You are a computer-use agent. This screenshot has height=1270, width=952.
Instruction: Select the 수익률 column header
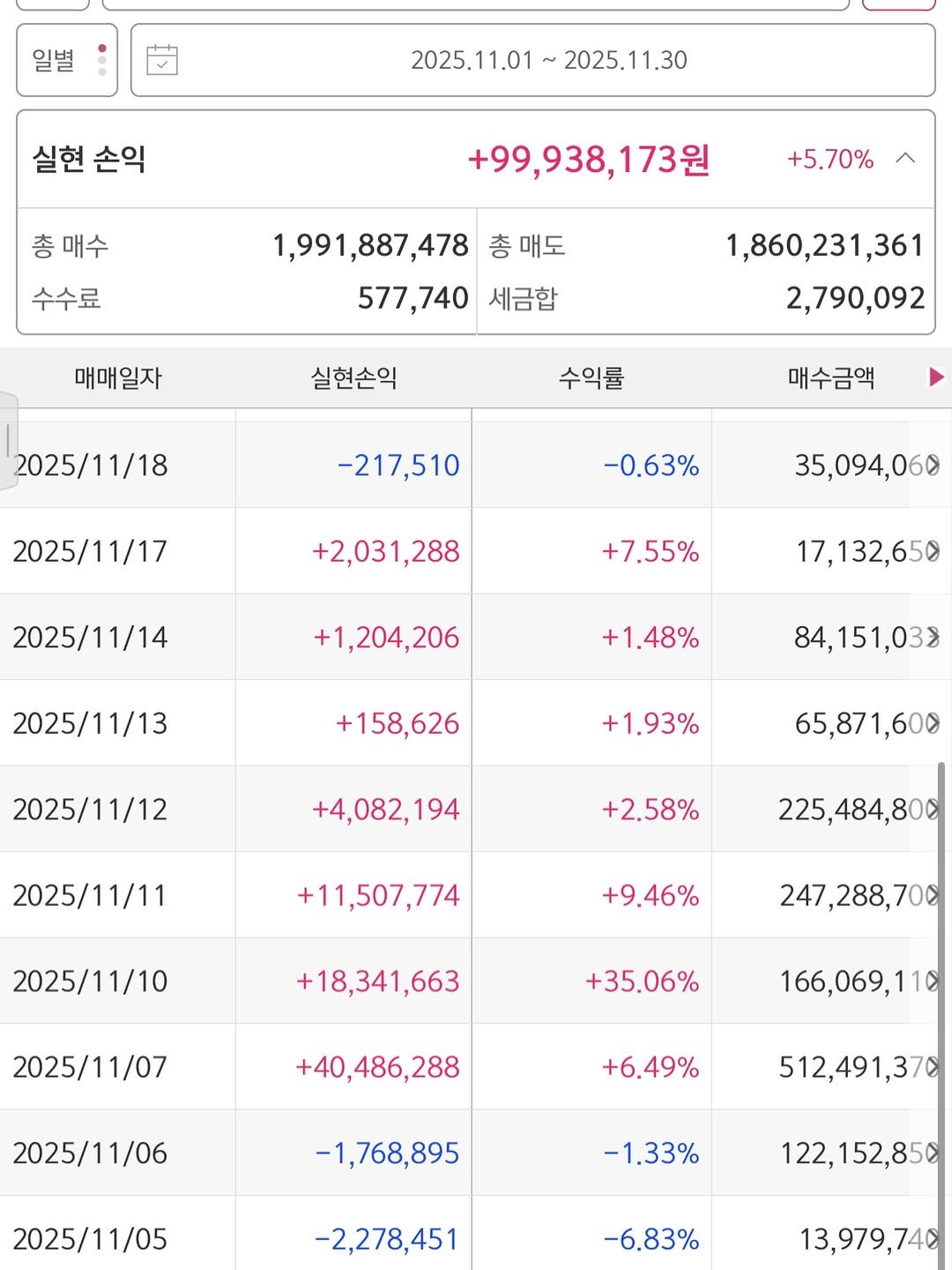pyautogui.click(x=591, y=378)
